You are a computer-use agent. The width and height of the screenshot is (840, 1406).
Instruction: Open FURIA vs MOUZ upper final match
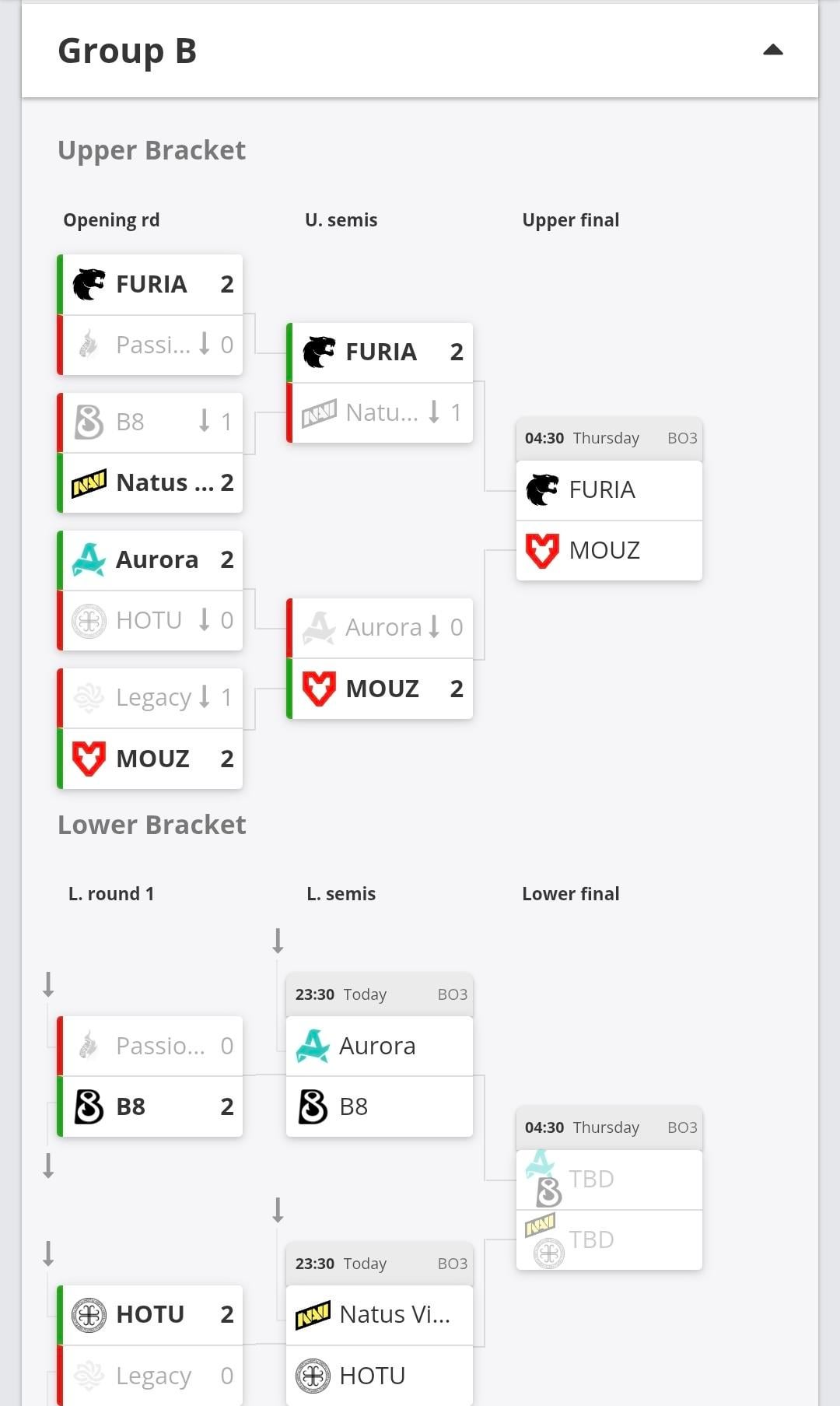[609, 438]
